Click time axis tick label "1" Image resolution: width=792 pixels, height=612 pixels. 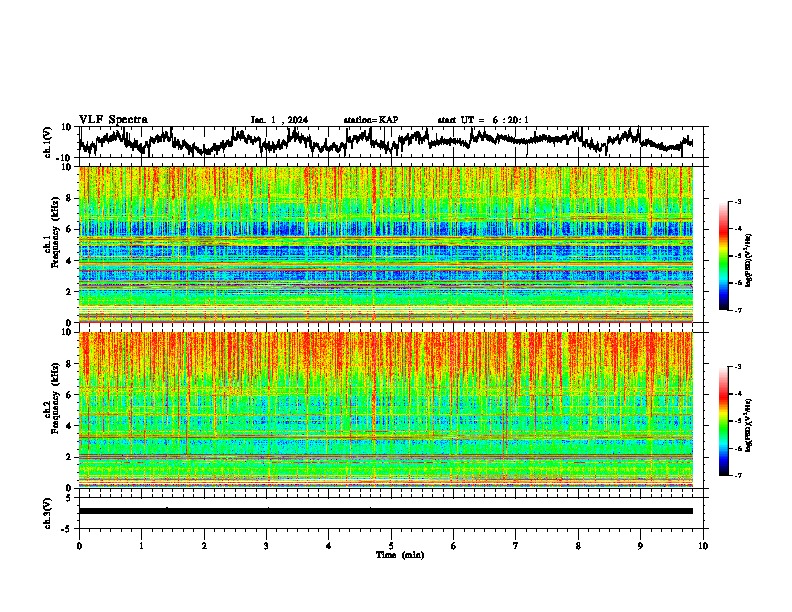(x=141, y=546)
